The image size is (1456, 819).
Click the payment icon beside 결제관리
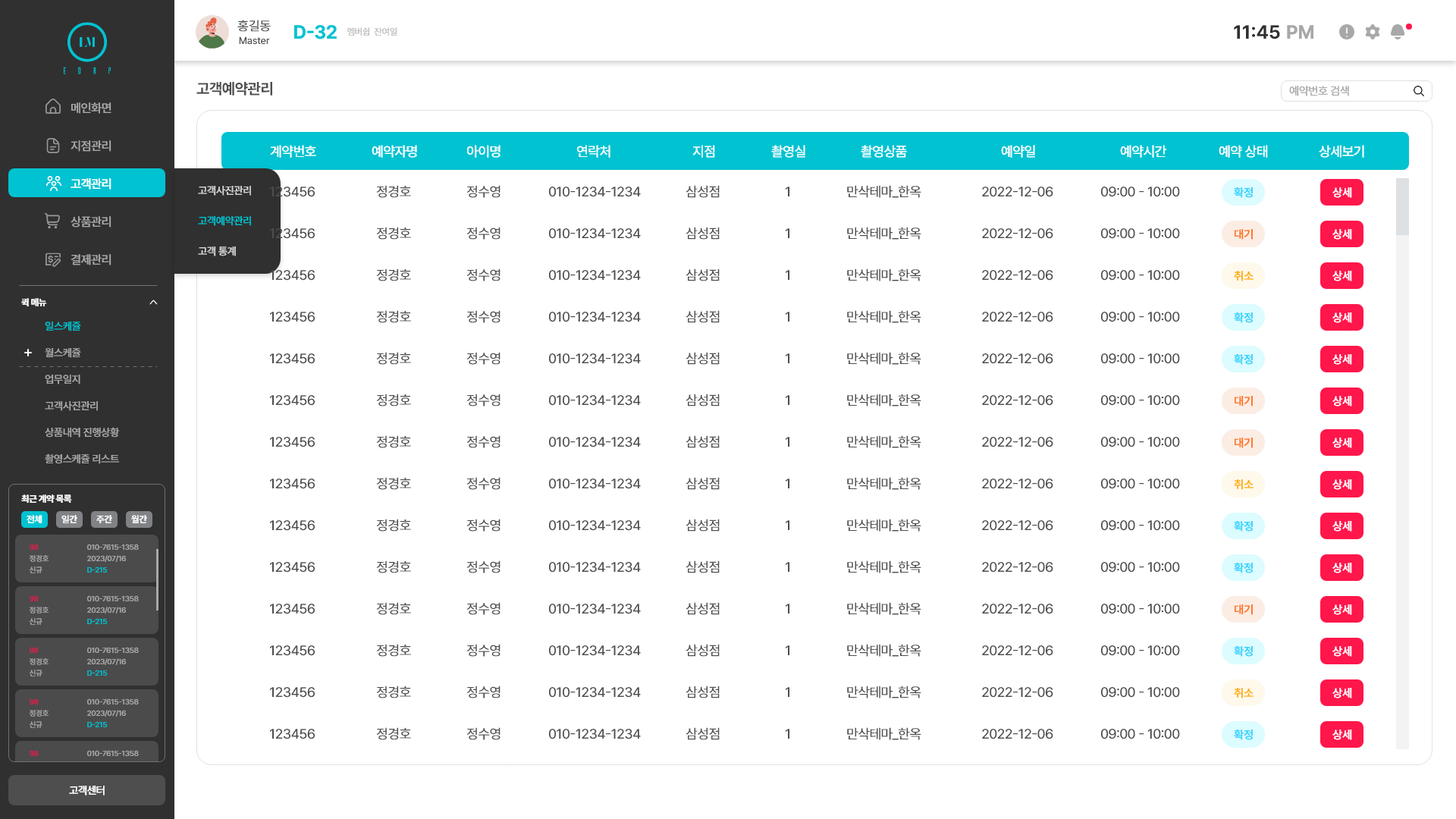coord(52,259)
